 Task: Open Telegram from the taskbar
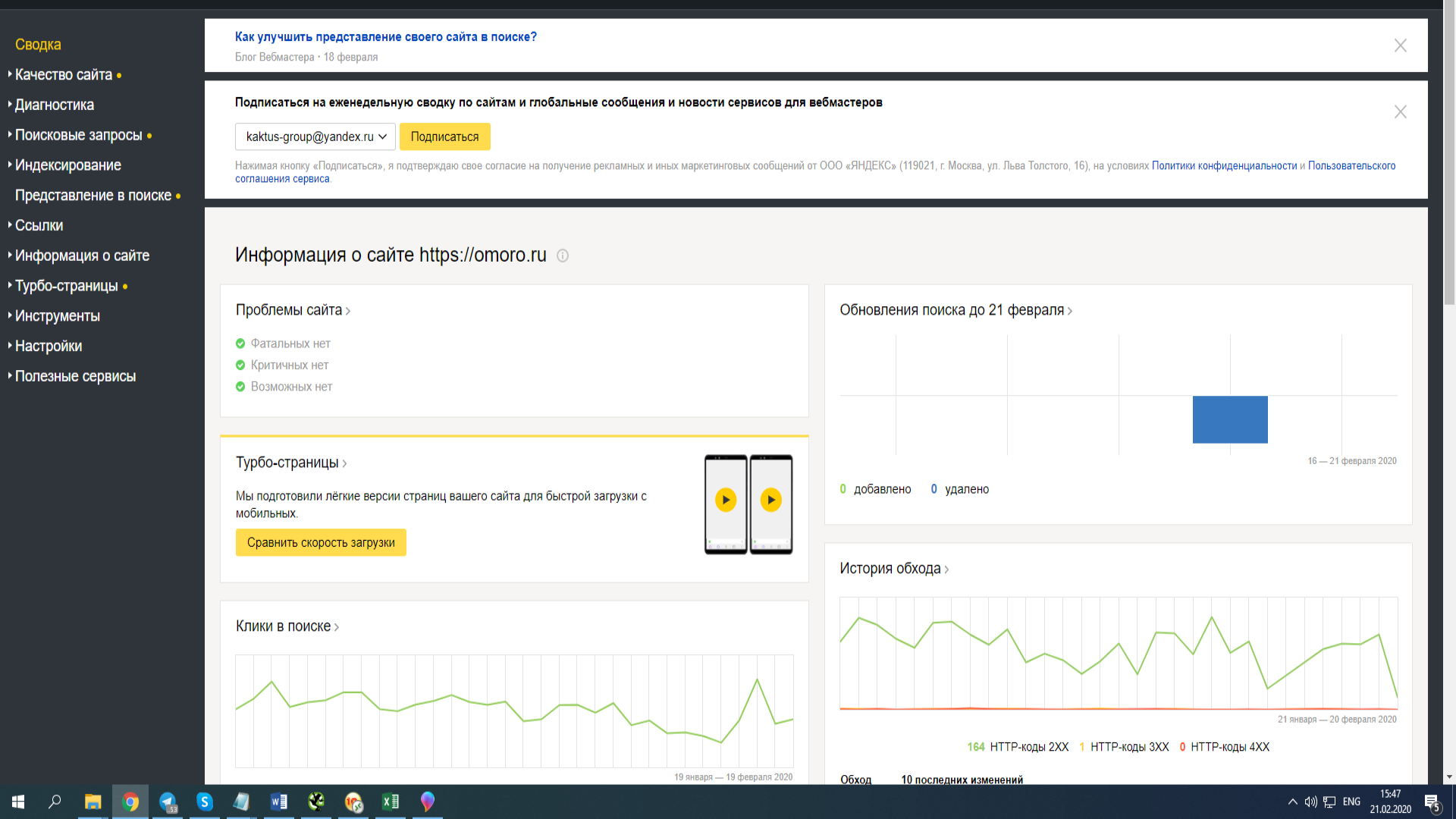click(x=168, y=802)
